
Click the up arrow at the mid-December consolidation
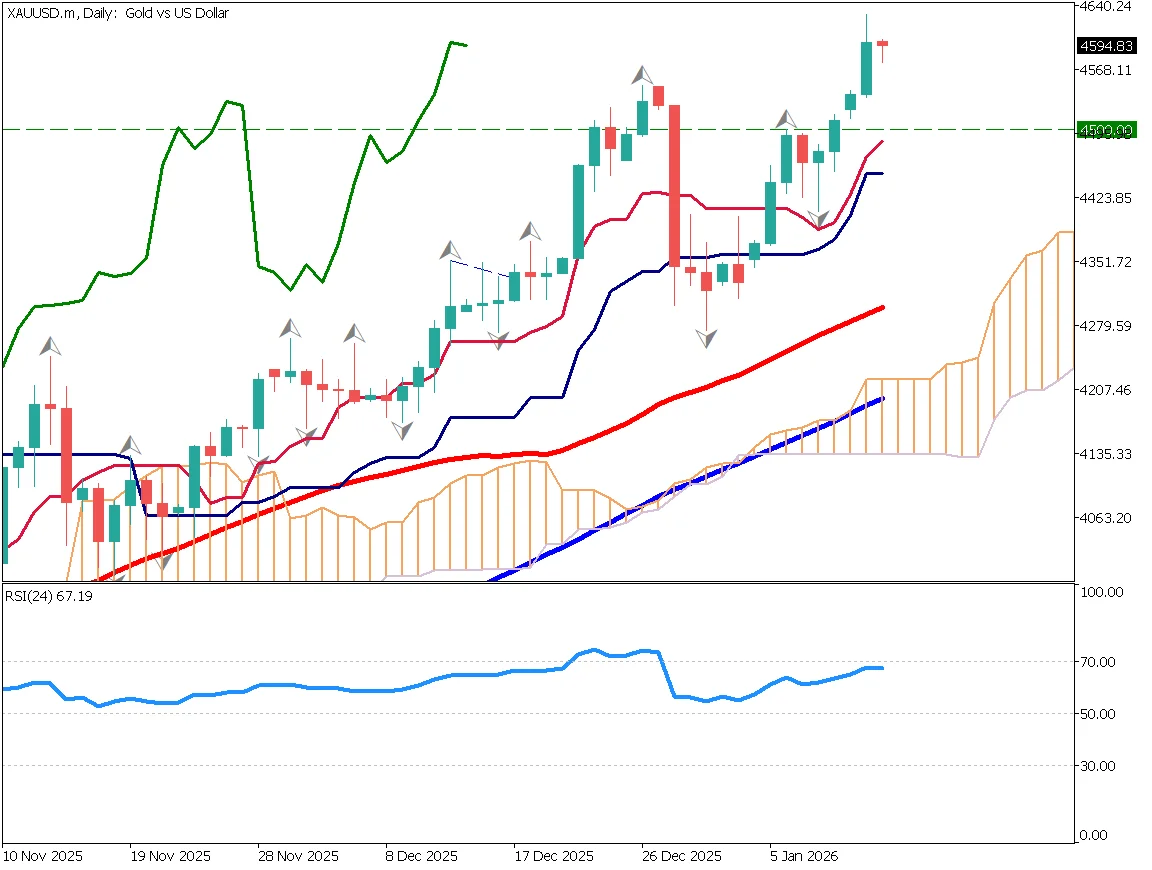[x=450, y=252]
